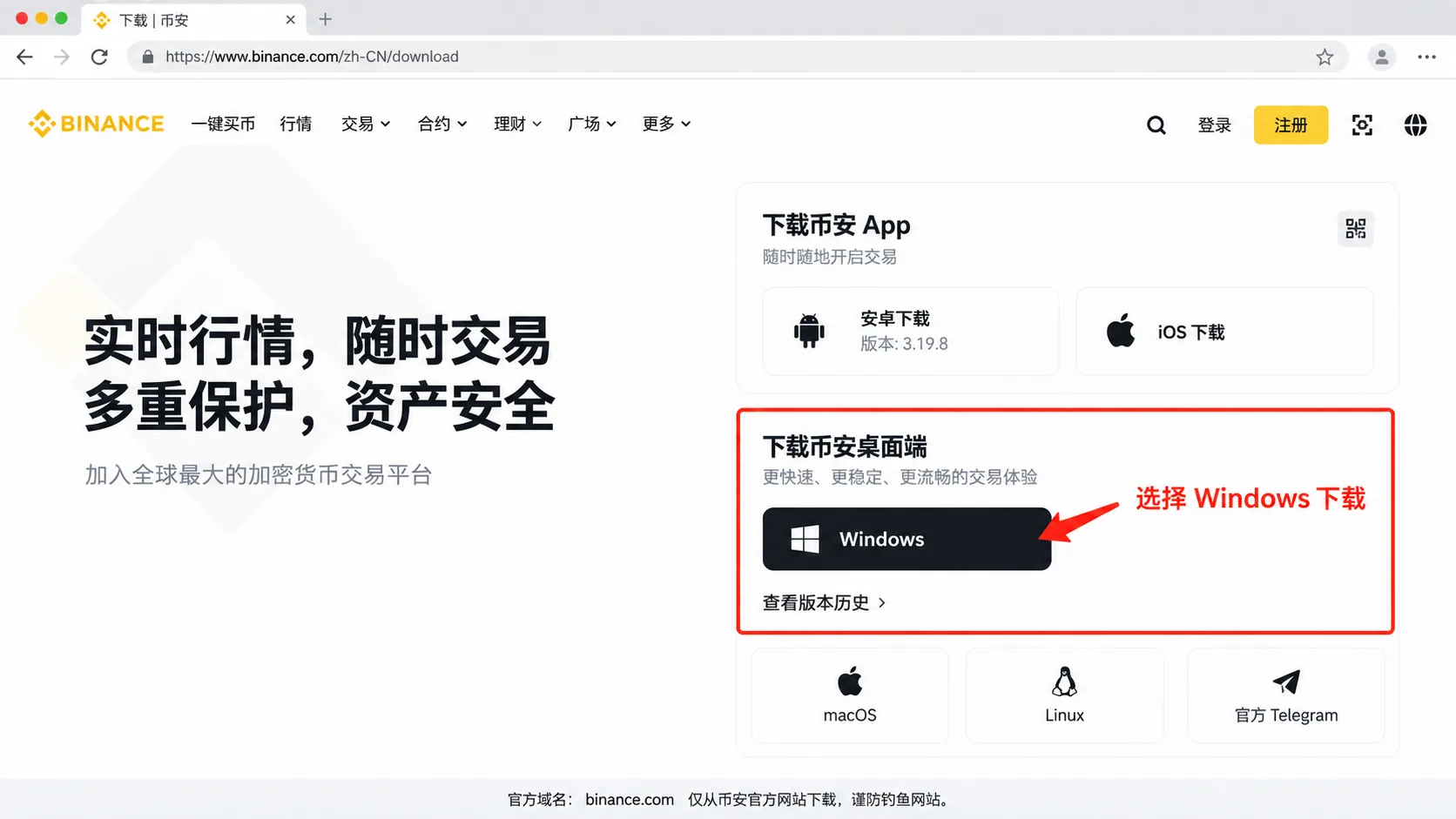Open the browser profile avatar
The width and height of the screenshot is (1456, 819).
pyautogui.click(x=1381, y=57)
